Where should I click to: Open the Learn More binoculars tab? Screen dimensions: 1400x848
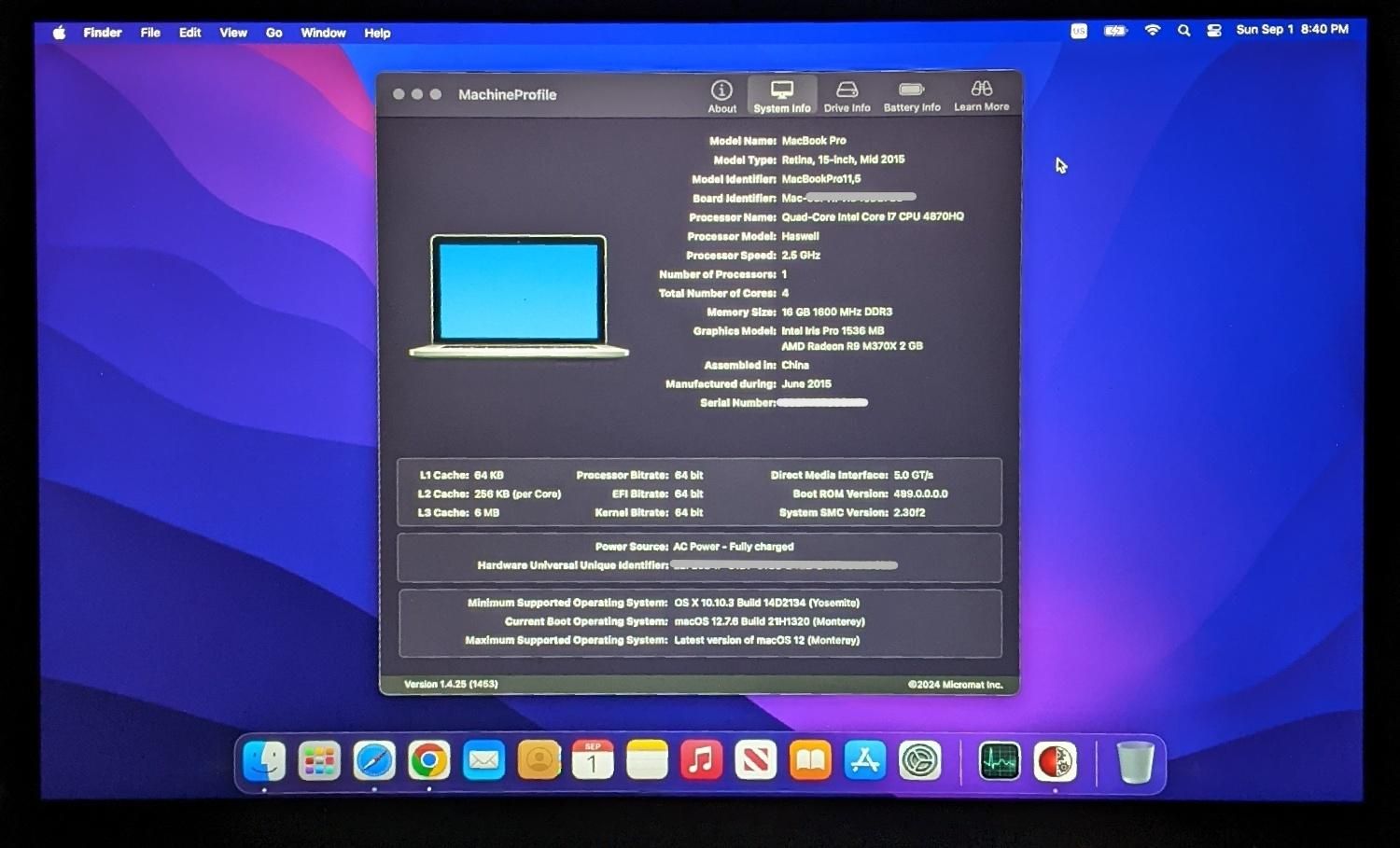(x=981, y=96)
